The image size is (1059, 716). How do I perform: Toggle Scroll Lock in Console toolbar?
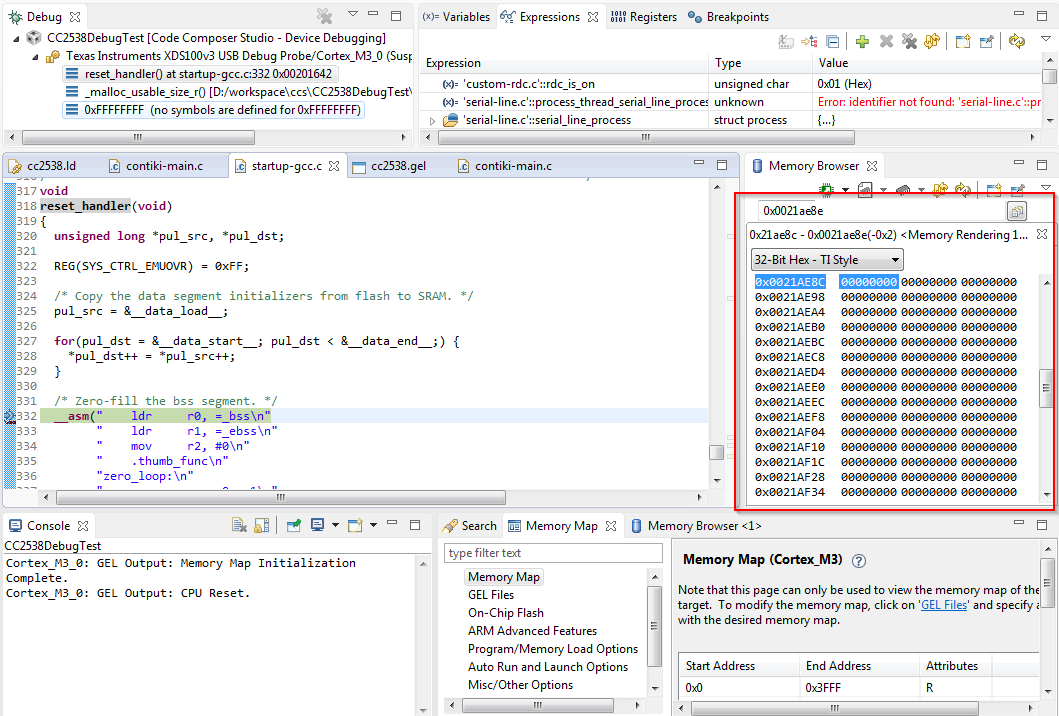tap(261, 525)
